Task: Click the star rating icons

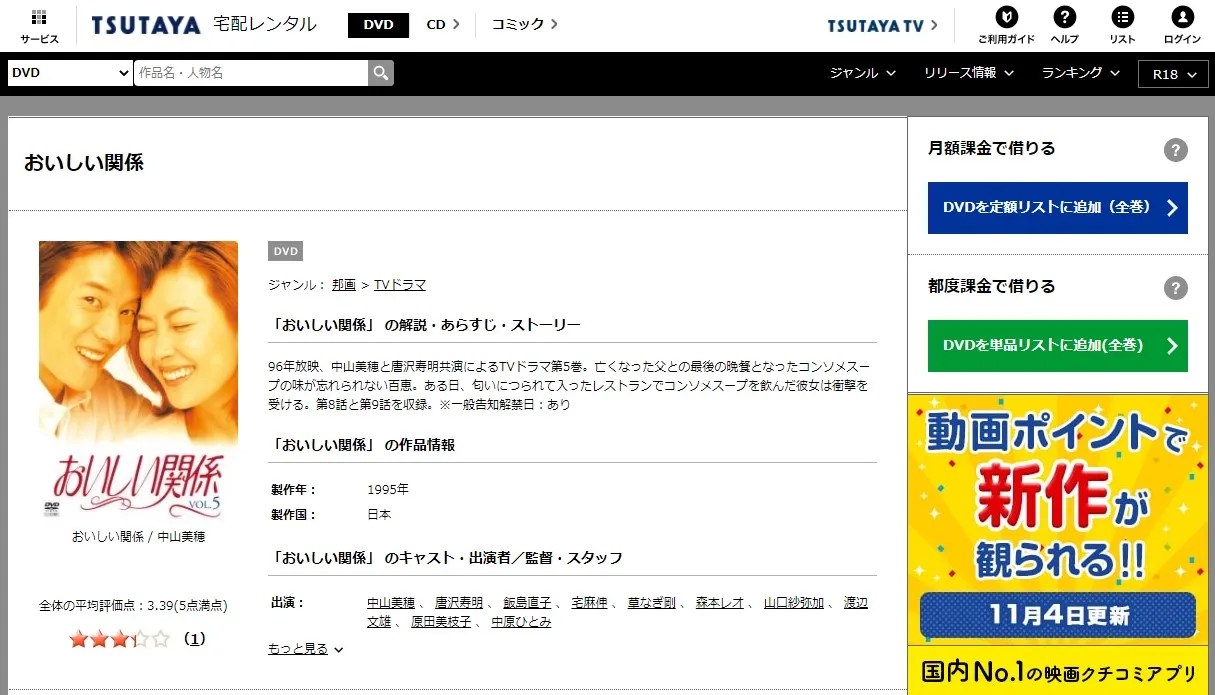Action: 120,638
